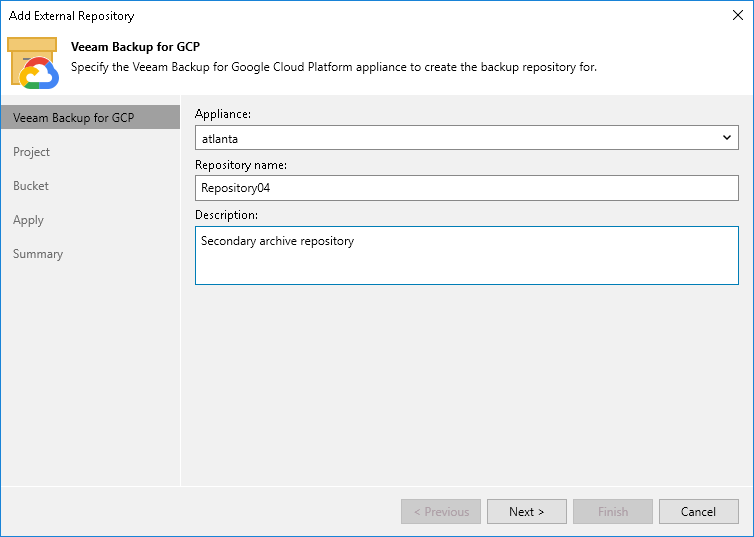The height and width of the screenshot is (537, 754).
Task: Go to the Apply wizard step
Action: click(x=28, y=220)
